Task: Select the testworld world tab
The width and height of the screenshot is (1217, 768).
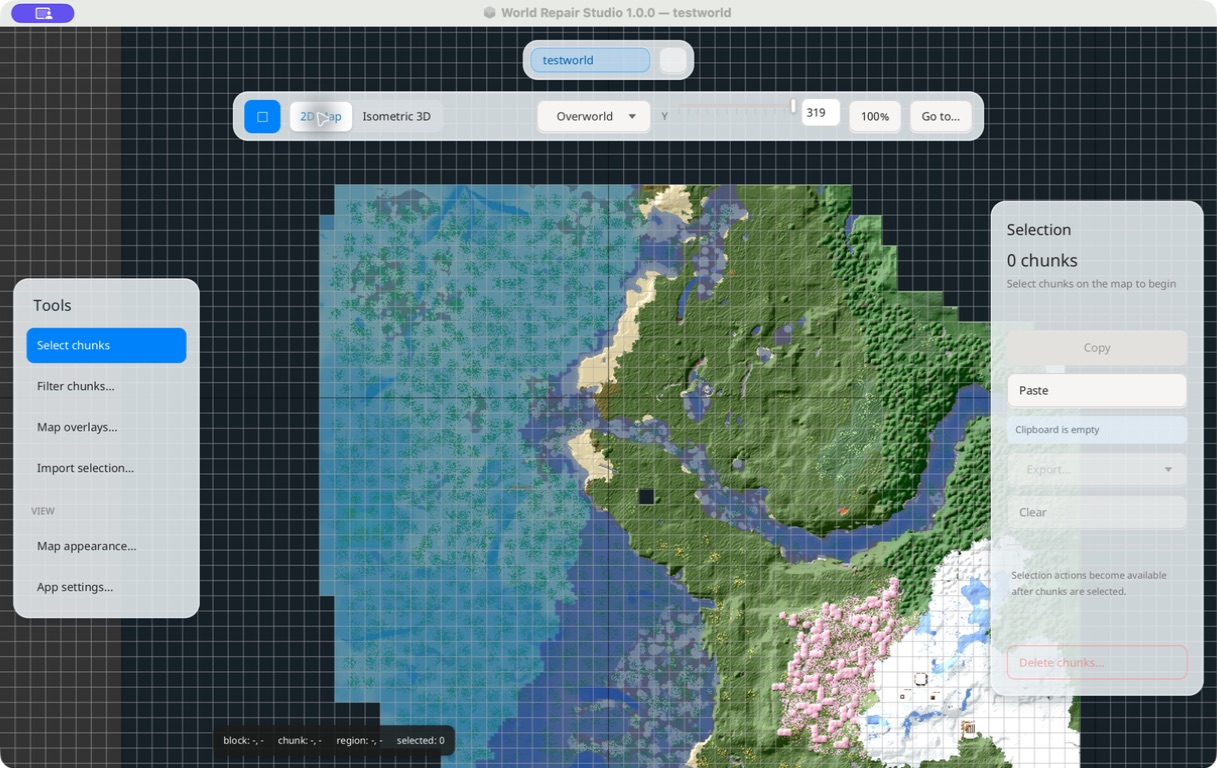Action: click(590, 60)
